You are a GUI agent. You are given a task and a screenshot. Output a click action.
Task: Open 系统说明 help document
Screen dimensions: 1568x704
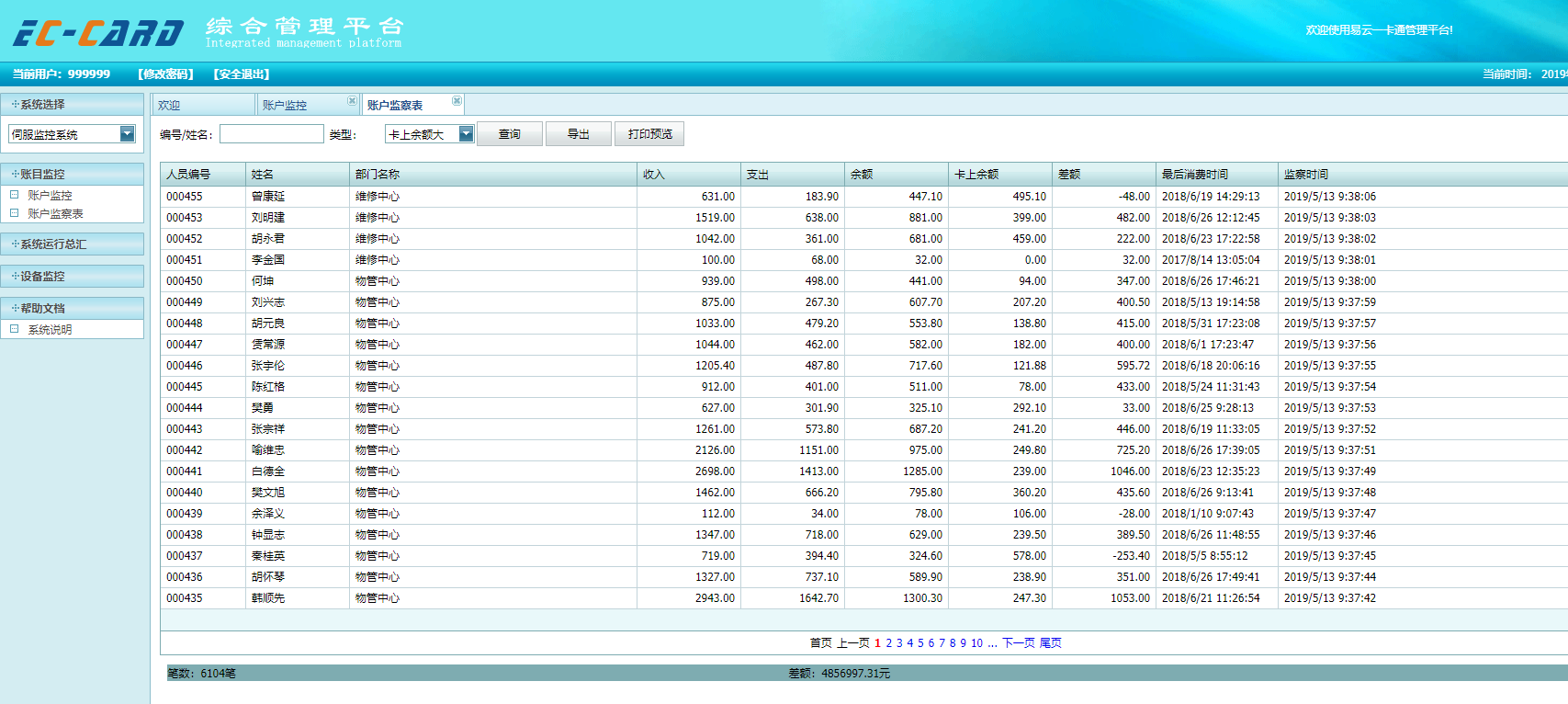tap(50, 329)
